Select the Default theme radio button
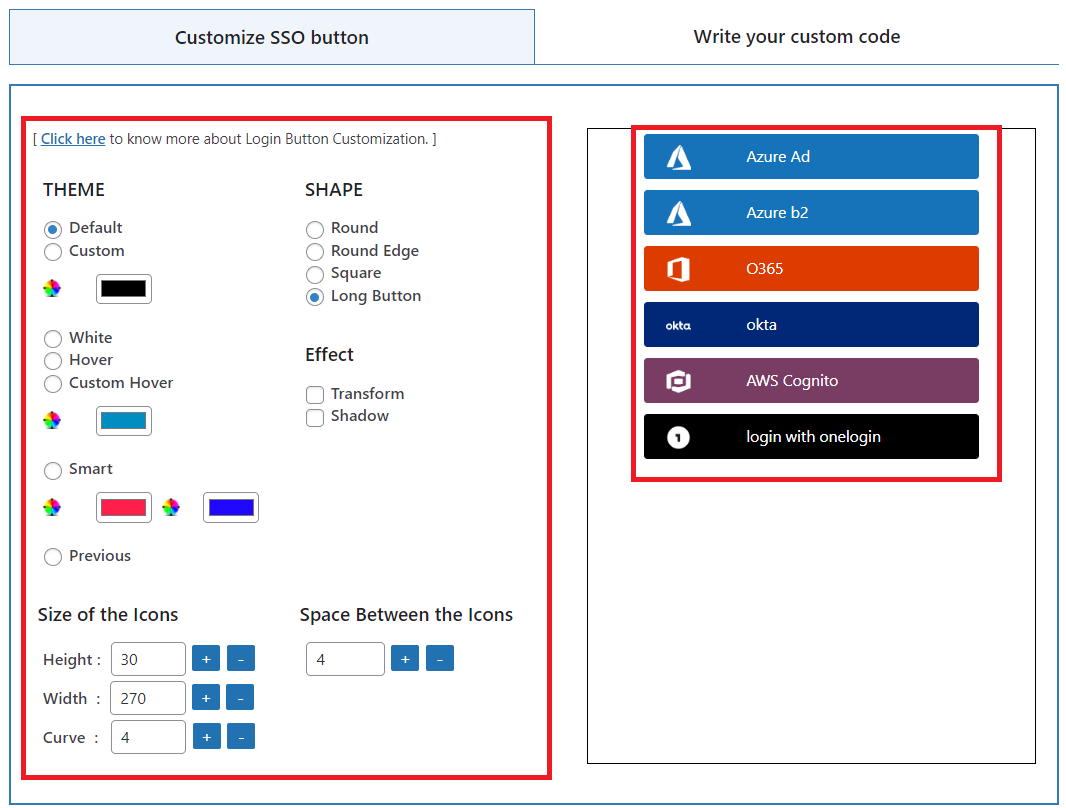This screenshot has width=1066, height=808. (x=53, y=229)
